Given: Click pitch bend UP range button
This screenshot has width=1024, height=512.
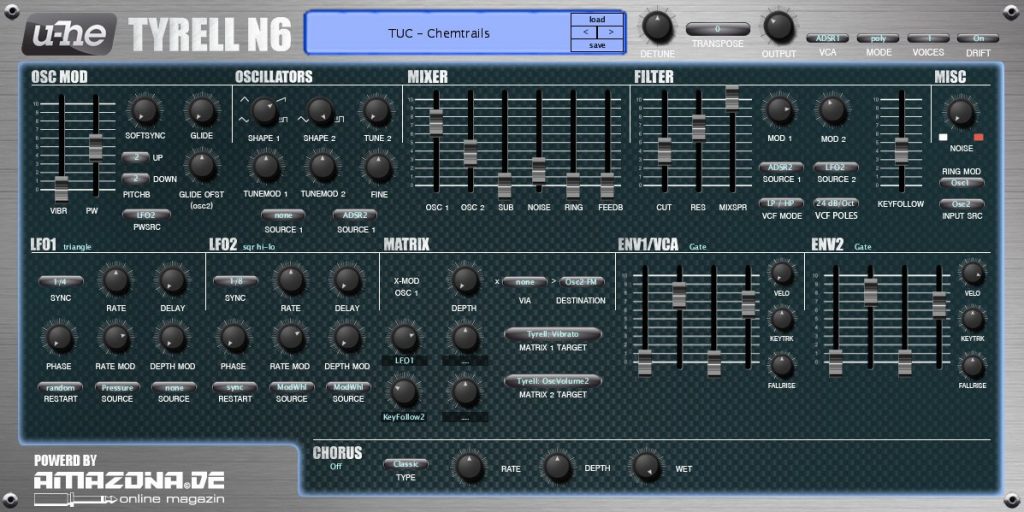Looking at the screenshot, I should pos(136,157).
